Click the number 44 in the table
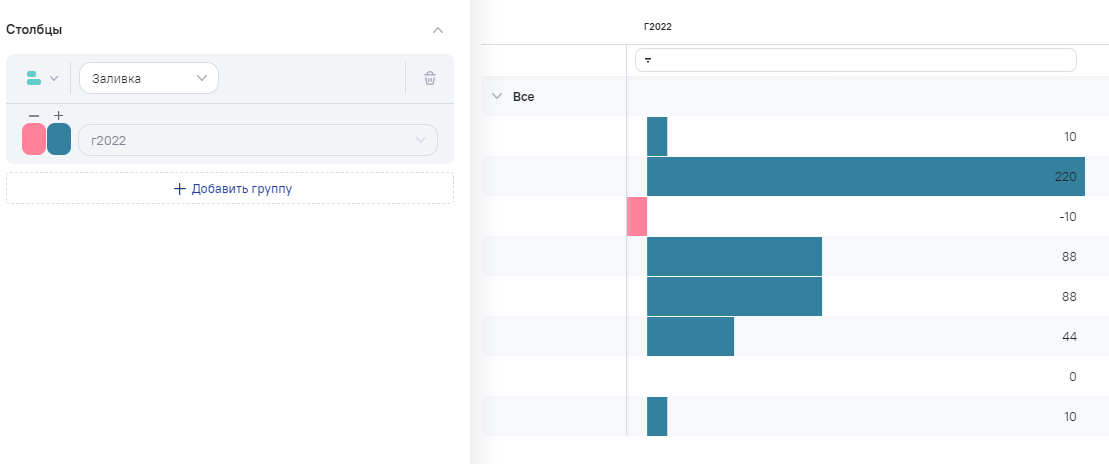This screenshot has height=464, width=1109. (x=1069, y=337)
